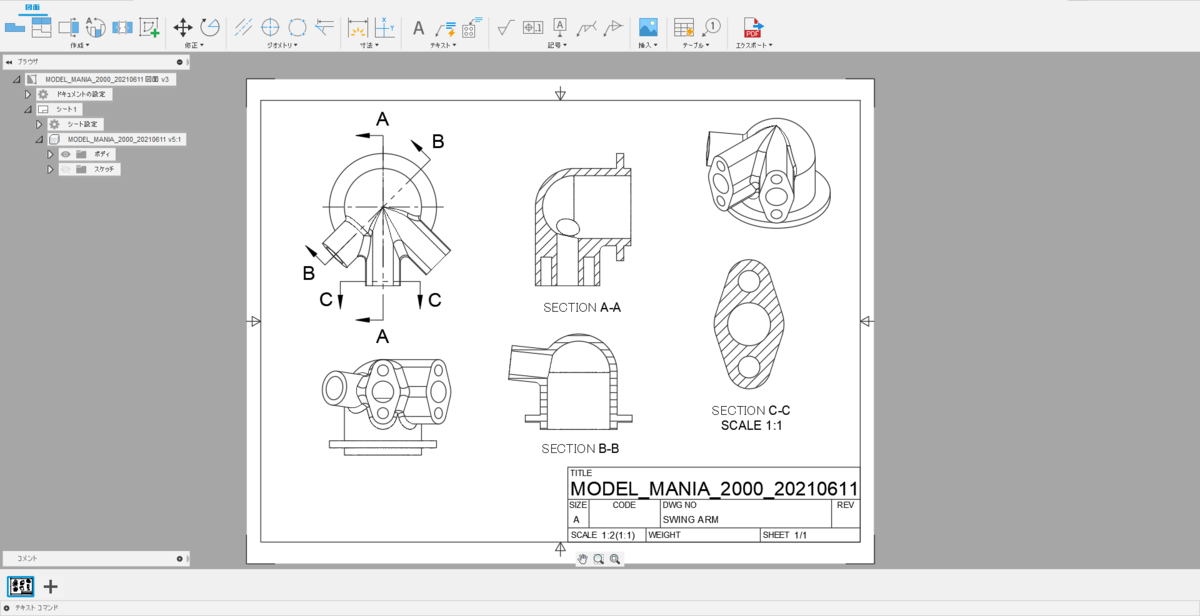Collapse the MODEL_MANIA_2000_20210611 v5:1 node

39,139
